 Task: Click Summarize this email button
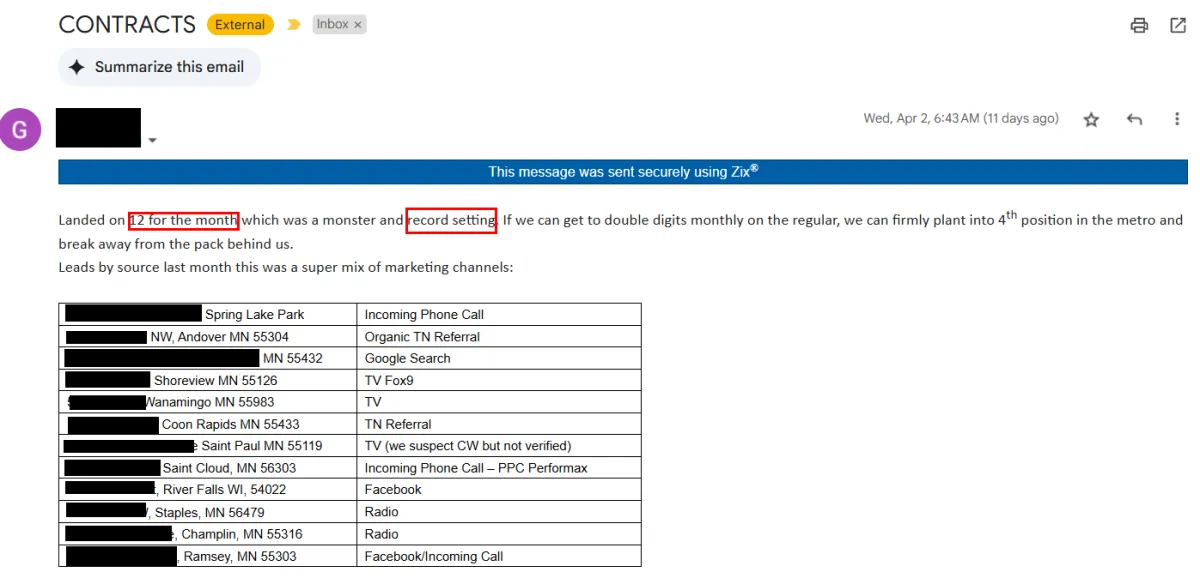click(159, 67)
